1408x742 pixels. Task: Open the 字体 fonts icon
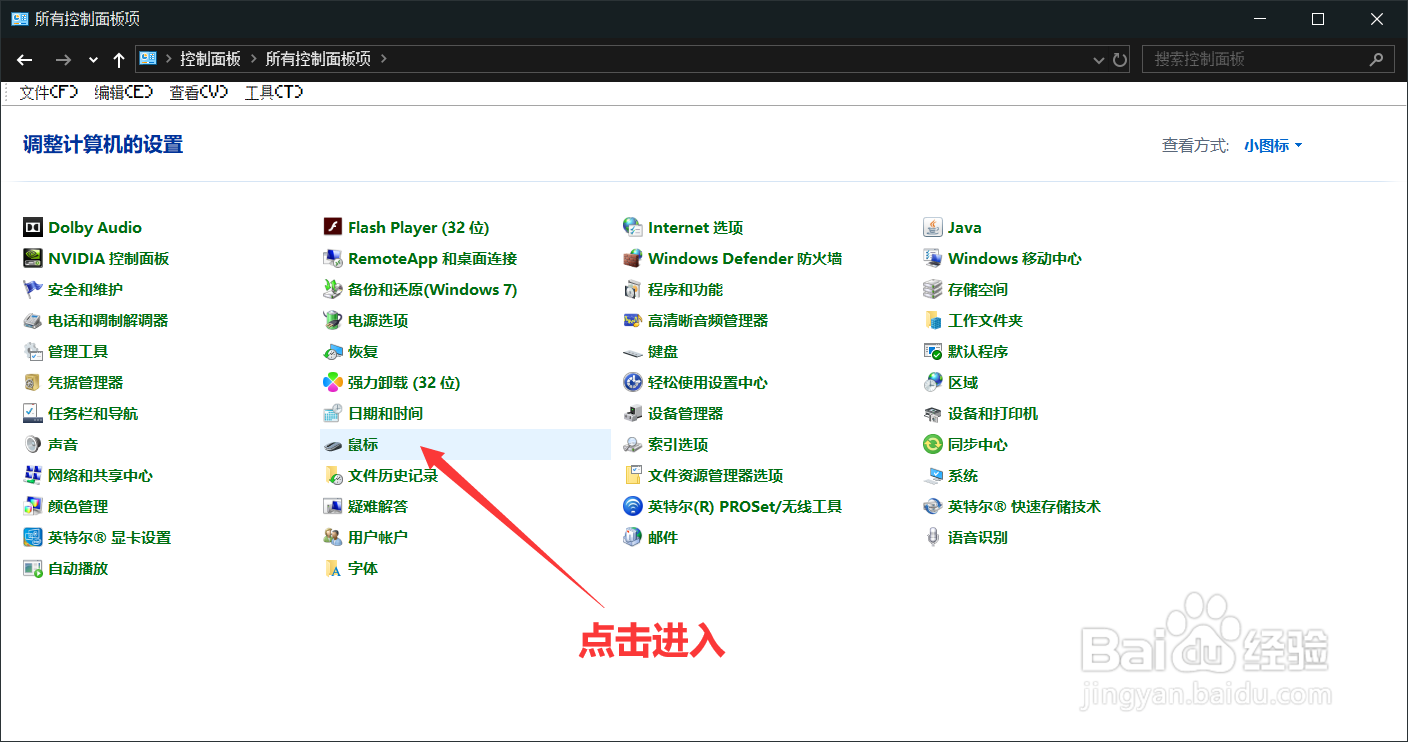[333, 568]
